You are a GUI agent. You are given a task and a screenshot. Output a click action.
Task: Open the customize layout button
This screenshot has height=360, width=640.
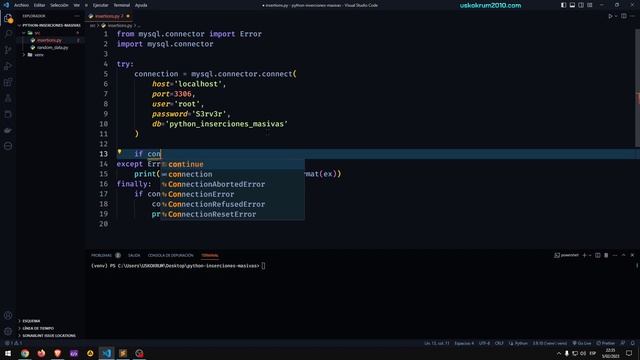coord(590,5)
